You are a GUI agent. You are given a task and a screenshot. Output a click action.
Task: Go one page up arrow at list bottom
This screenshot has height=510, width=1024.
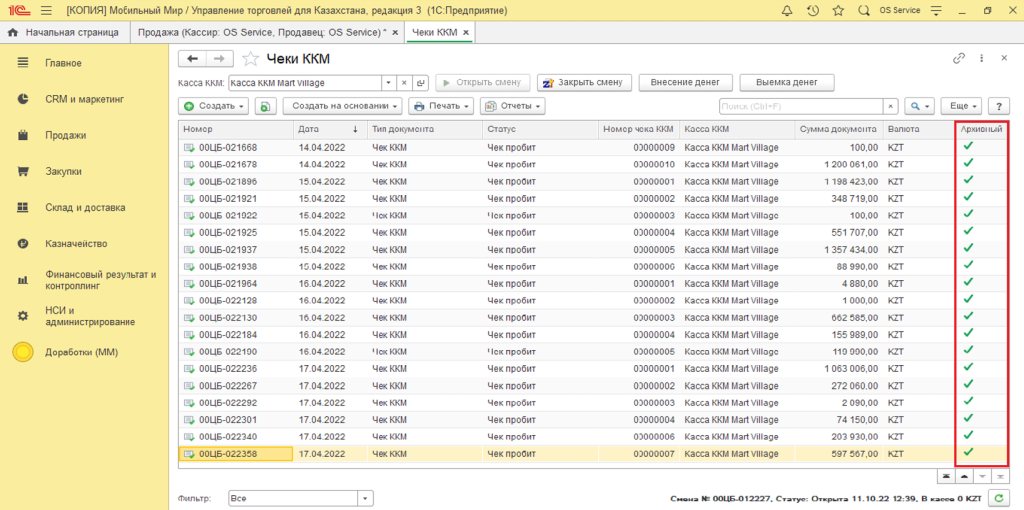965,475
